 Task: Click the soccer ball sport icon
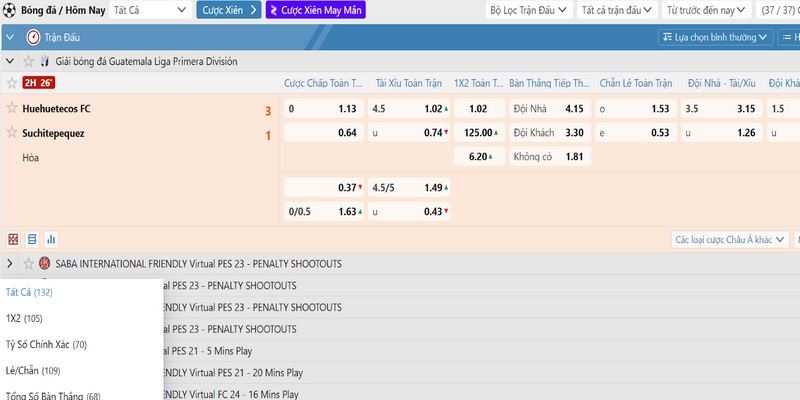tap(8, 11)
